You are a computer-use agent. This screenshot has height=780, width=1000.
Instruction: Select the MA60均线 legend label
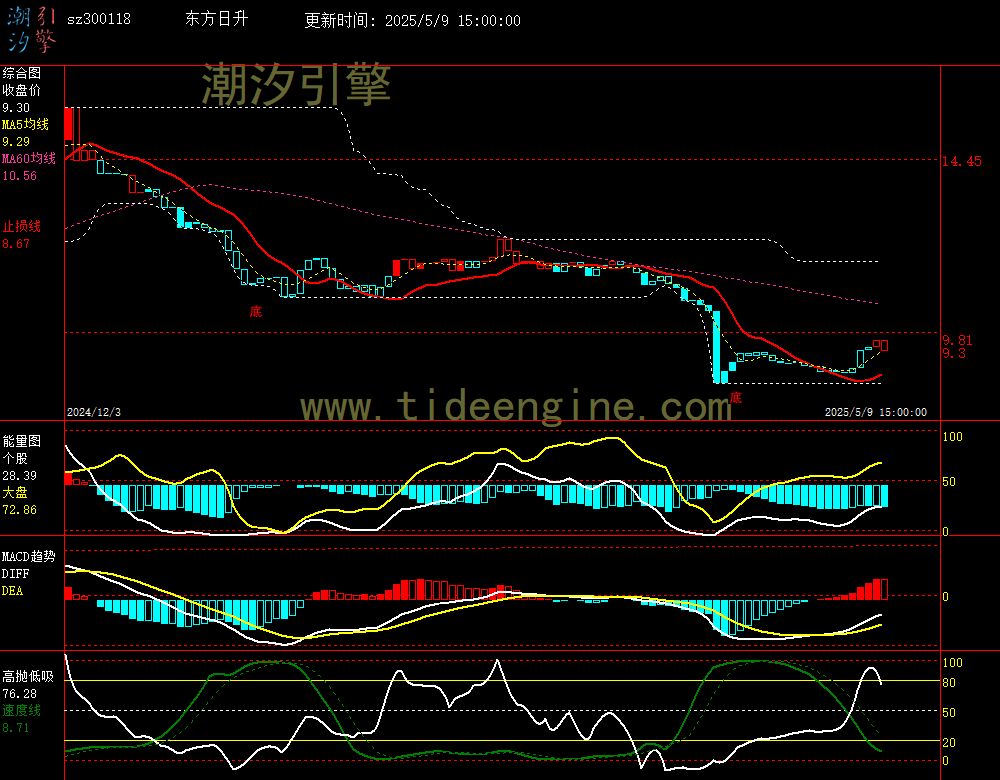(29, 158)
